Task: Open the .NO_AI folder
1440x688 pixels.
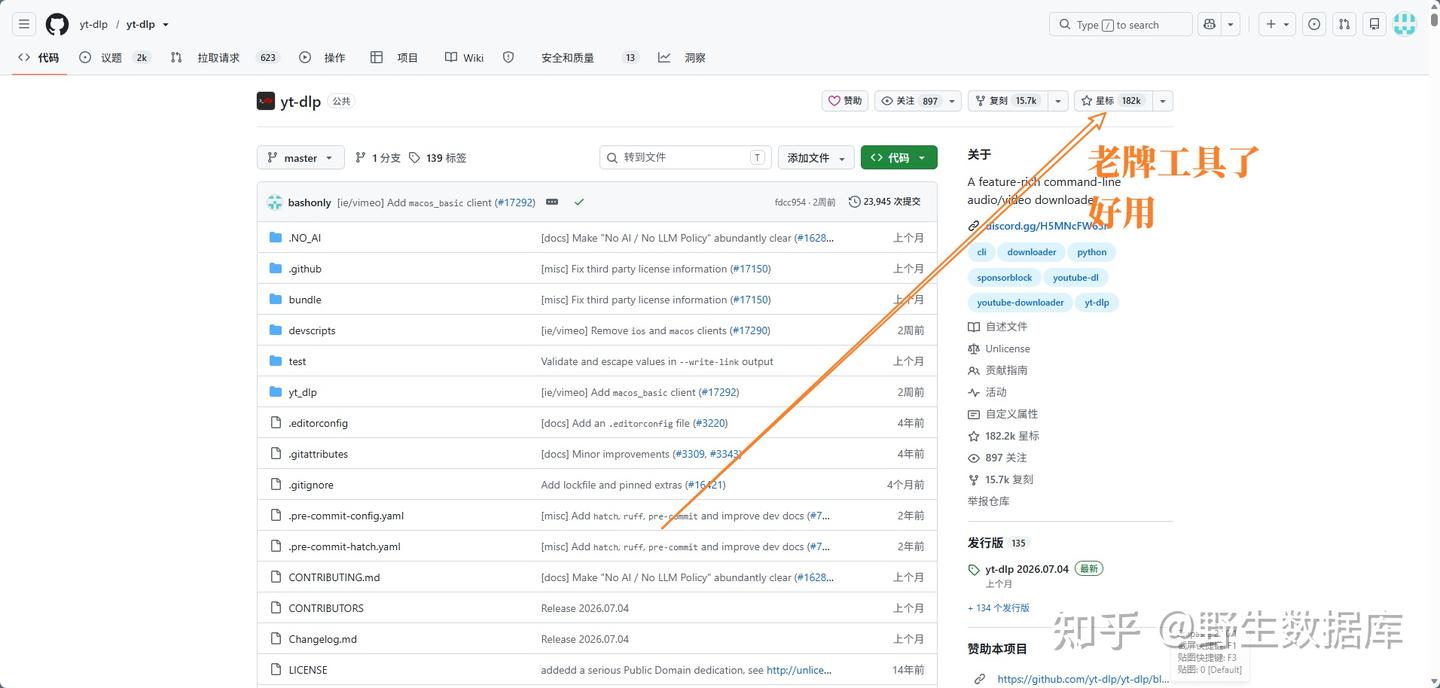Action: pos(305,238)
